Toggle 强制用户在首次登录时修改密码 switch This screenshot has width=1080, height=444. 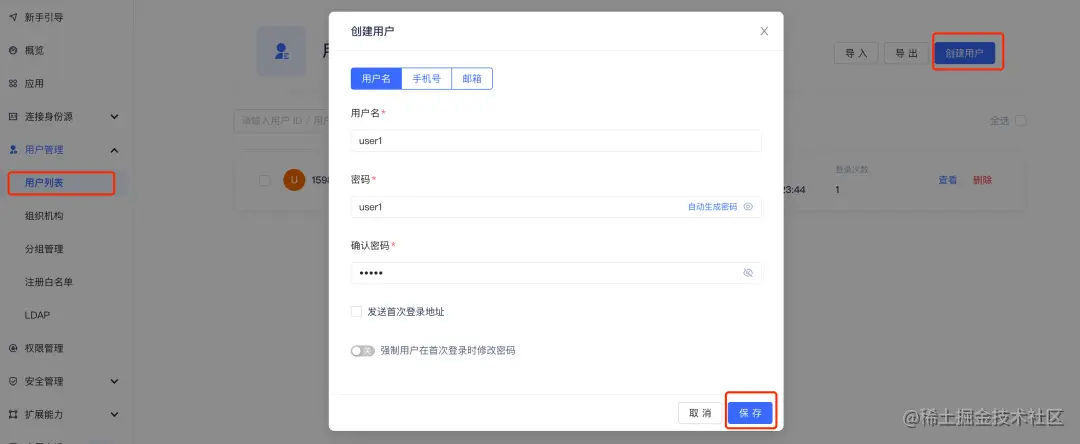(362, 350)
